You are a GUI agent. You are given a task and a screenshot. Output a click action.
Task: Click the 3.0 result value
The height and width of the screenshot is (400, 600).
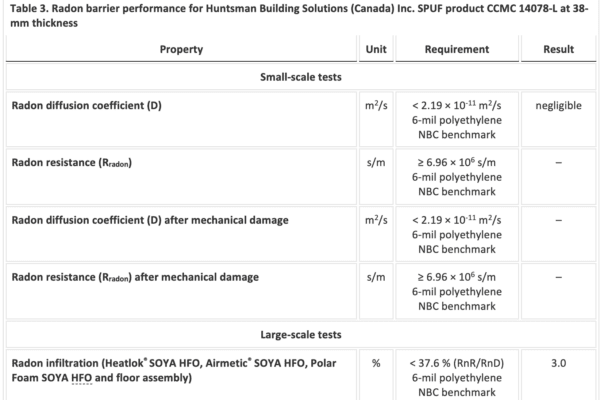tap(558, 363)
